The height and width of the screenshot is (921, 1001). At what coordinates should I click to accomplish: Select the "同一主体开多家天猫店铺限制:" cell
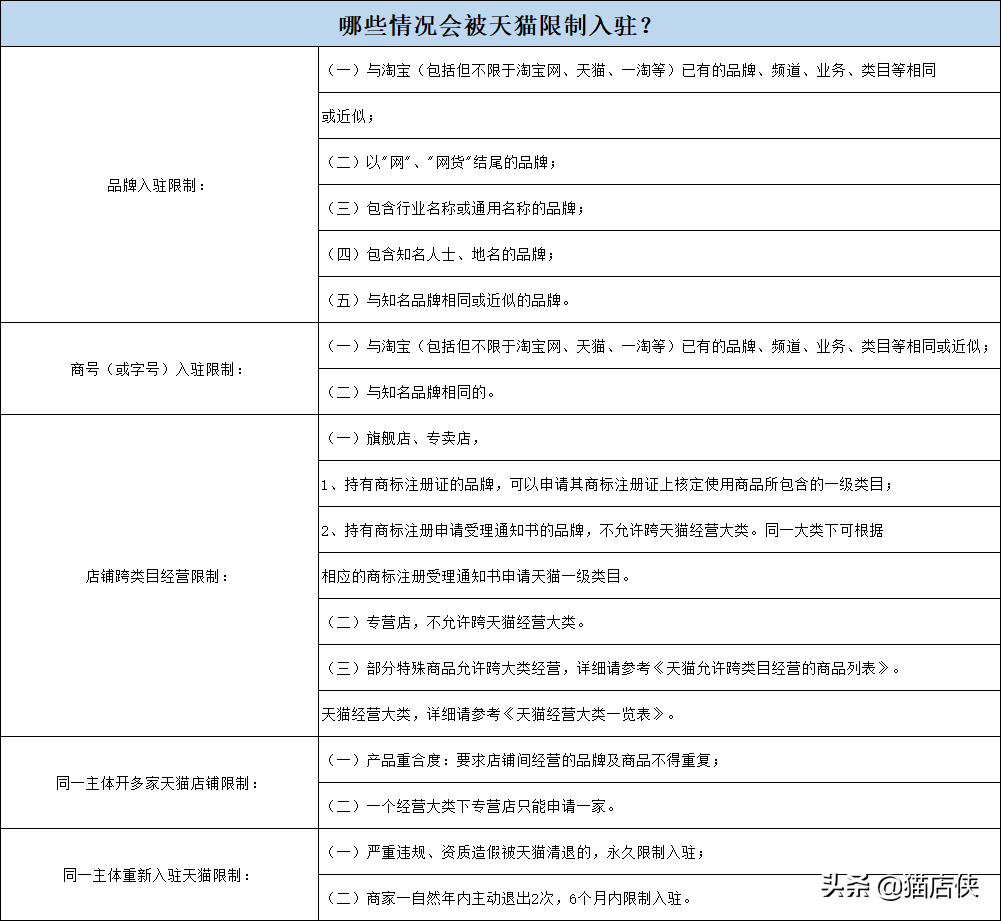click(160, 782)
